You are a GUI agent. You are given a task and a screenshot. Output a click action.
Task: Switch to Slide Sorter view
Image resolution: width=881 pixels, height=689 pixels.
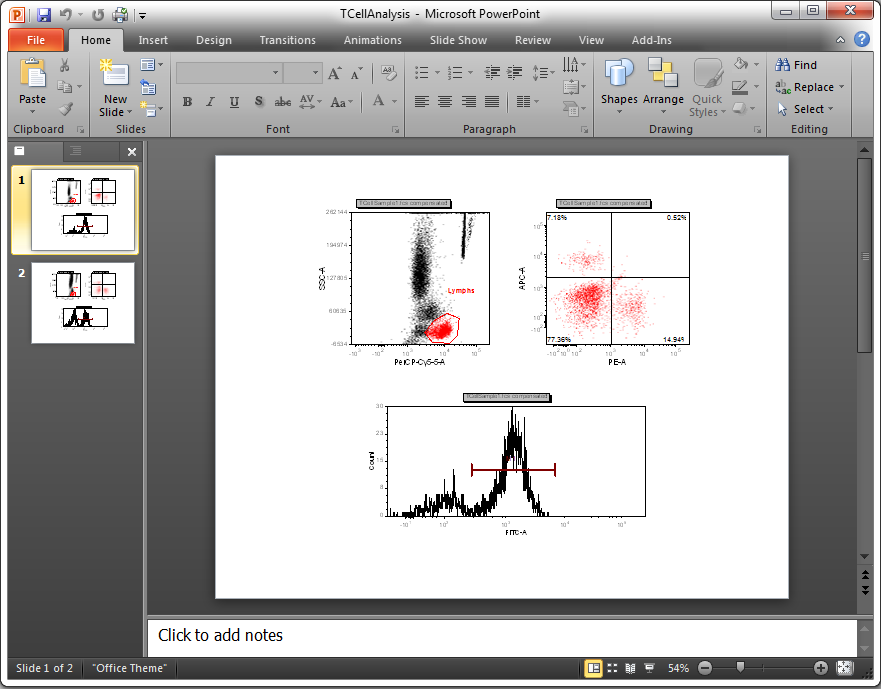(x=612, y=668)
